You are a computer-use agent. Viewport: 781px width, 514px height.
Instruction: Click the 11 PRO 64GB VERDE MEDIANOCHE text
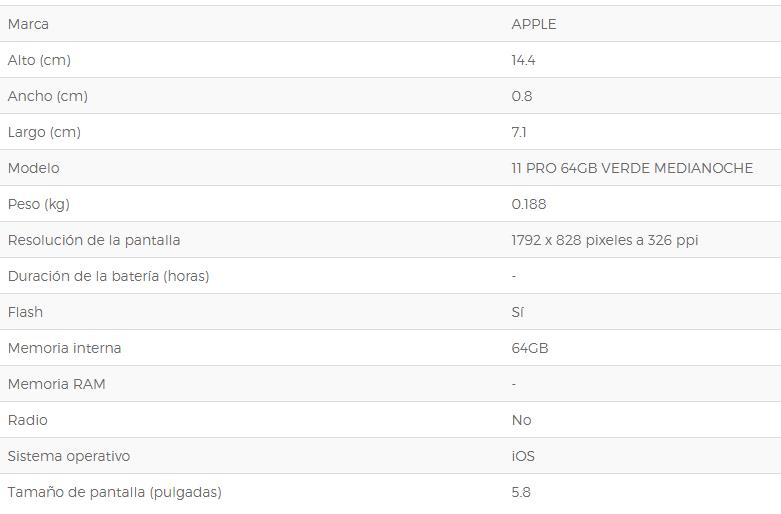click(632, 168)
